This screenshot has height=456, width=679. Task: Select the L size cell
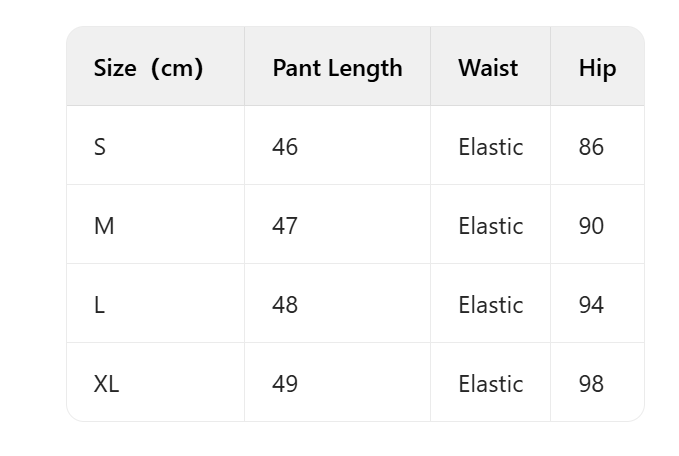[99, 305]
